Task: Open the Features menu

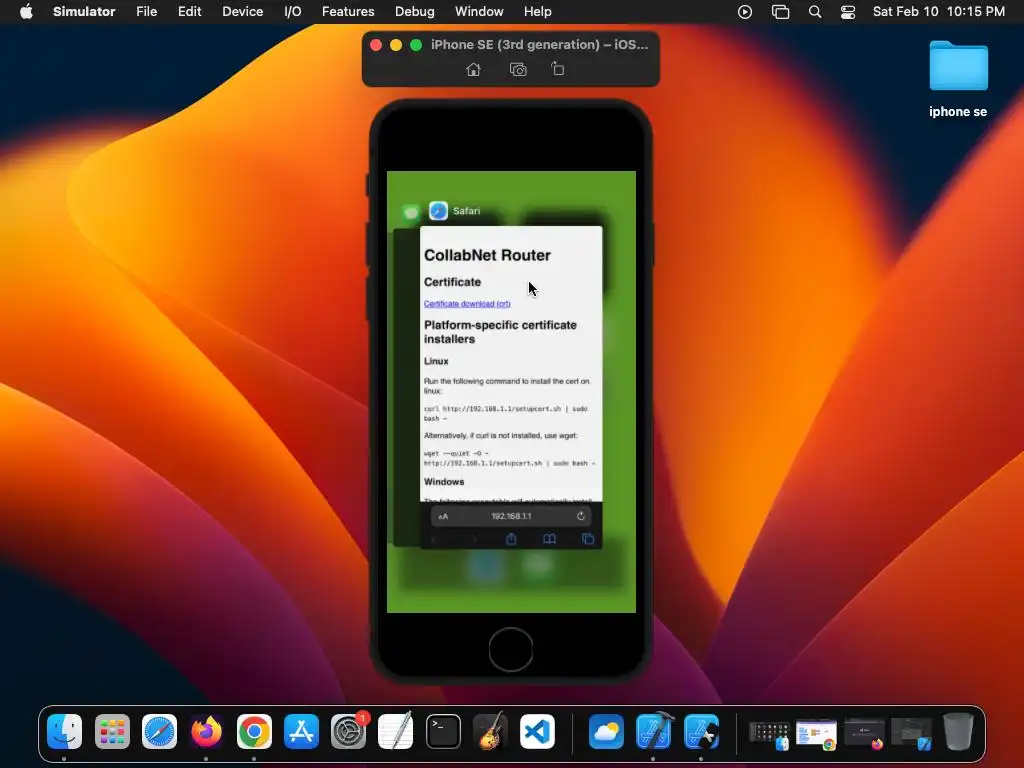Action: [x=348, y=12]
